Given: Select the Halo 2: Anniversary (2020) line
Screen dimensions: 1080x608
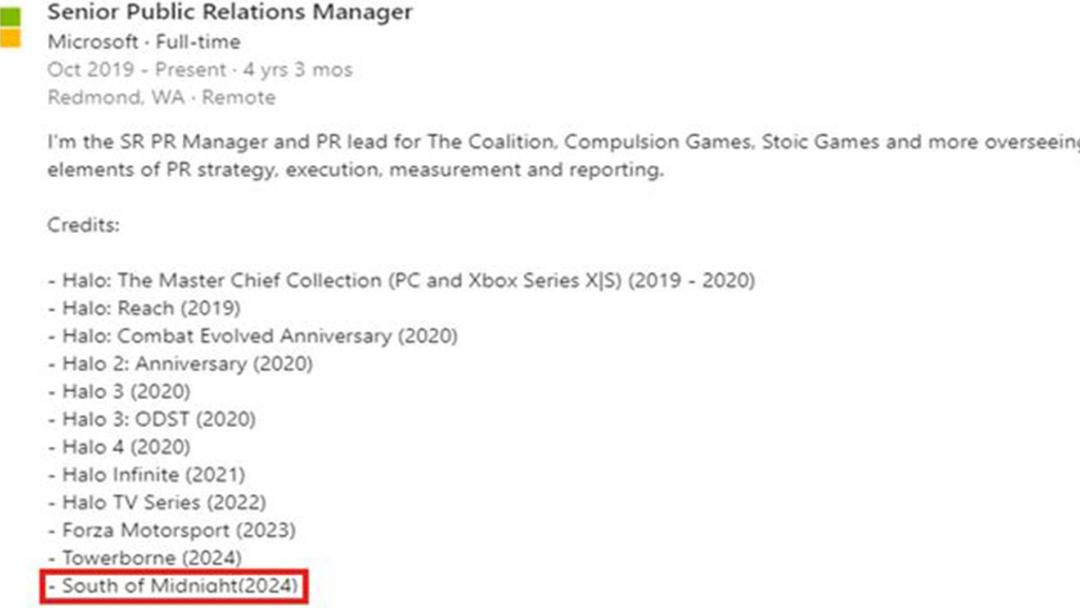Looking at the screenshot, I should (x=180, y=364).
